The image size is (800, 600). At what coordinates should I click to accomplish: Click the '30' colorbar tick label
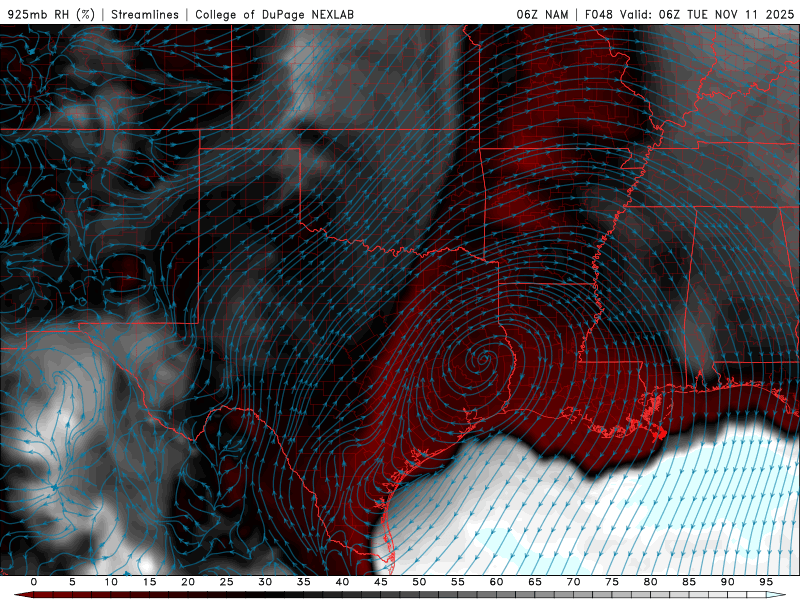[265, 582]
